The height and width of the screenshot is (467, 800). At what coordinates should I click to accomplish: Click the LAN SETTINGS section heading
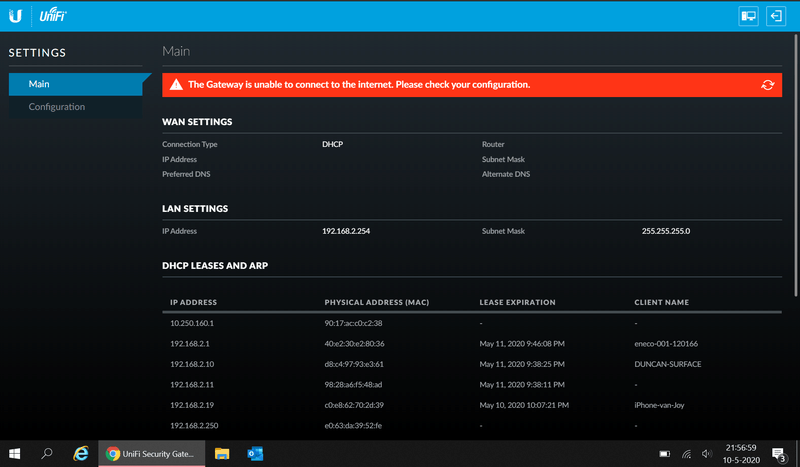[x=195, y=208]
